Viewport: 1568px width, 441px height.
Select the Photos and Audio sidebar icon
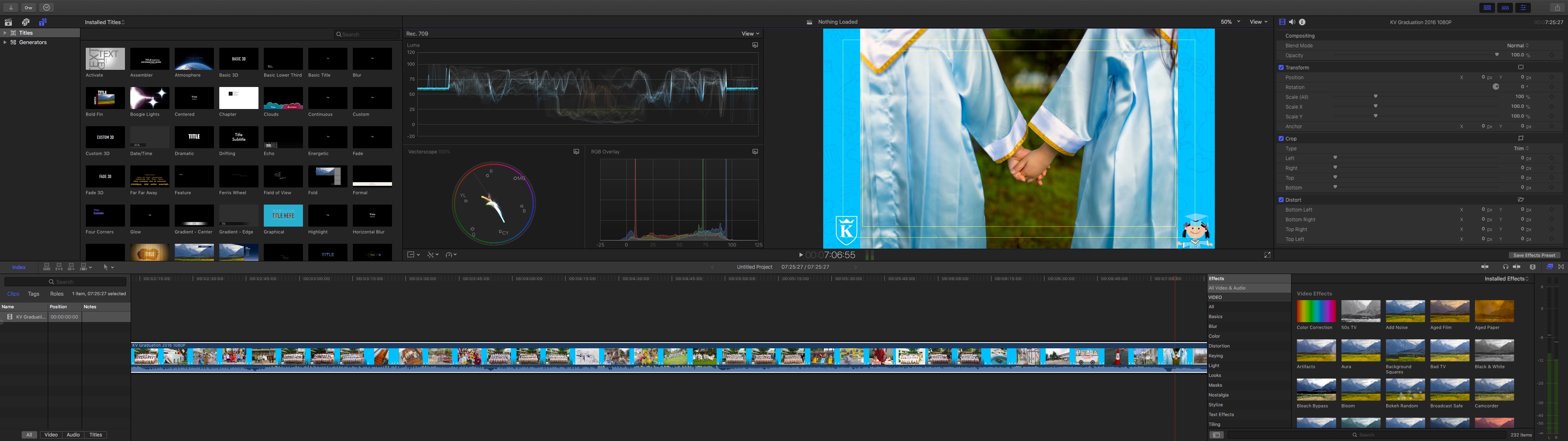[x=26, y=22]
